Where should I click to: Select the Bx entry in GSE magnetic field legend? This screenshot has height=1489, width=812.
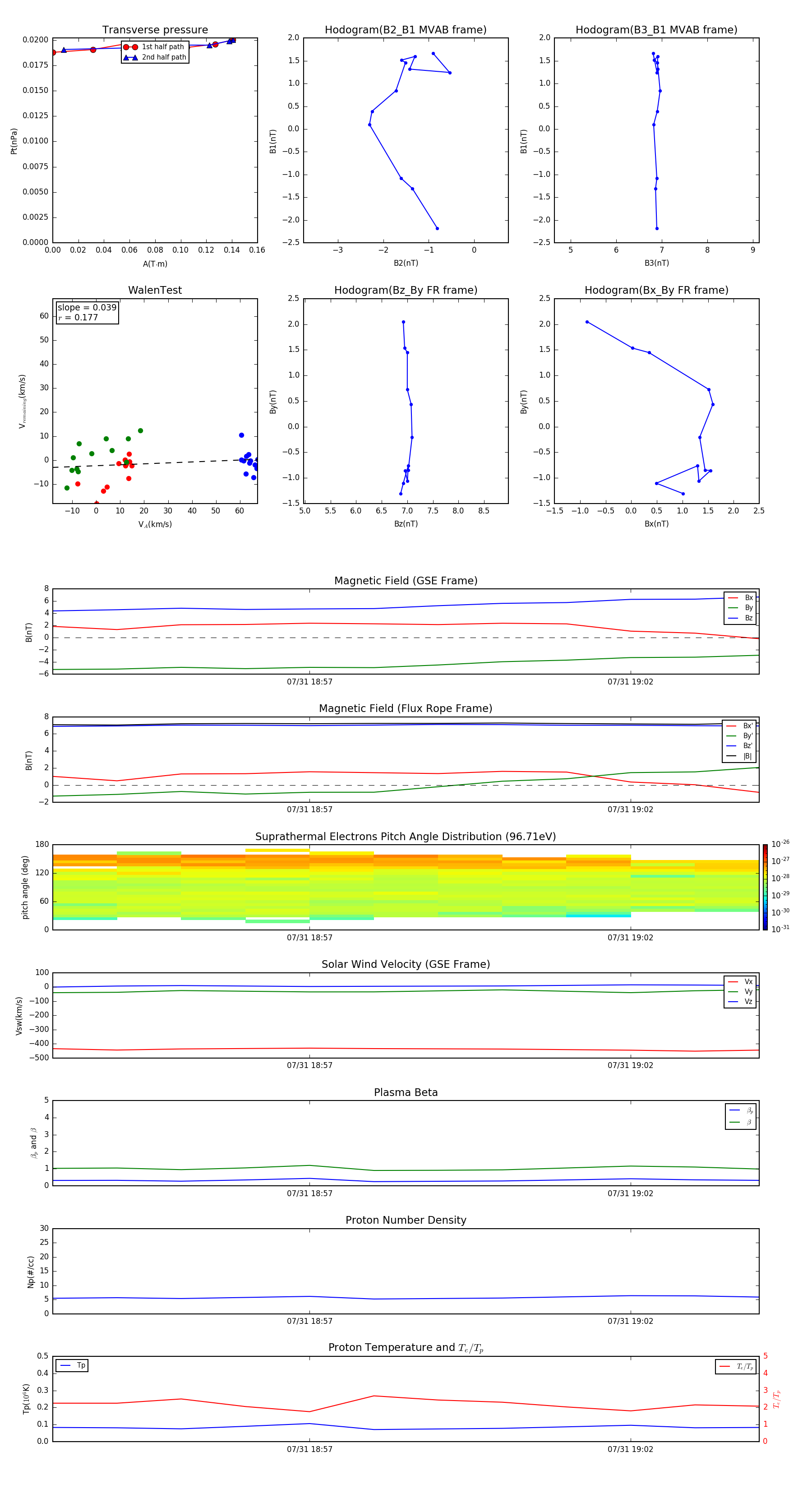point(740,598)
